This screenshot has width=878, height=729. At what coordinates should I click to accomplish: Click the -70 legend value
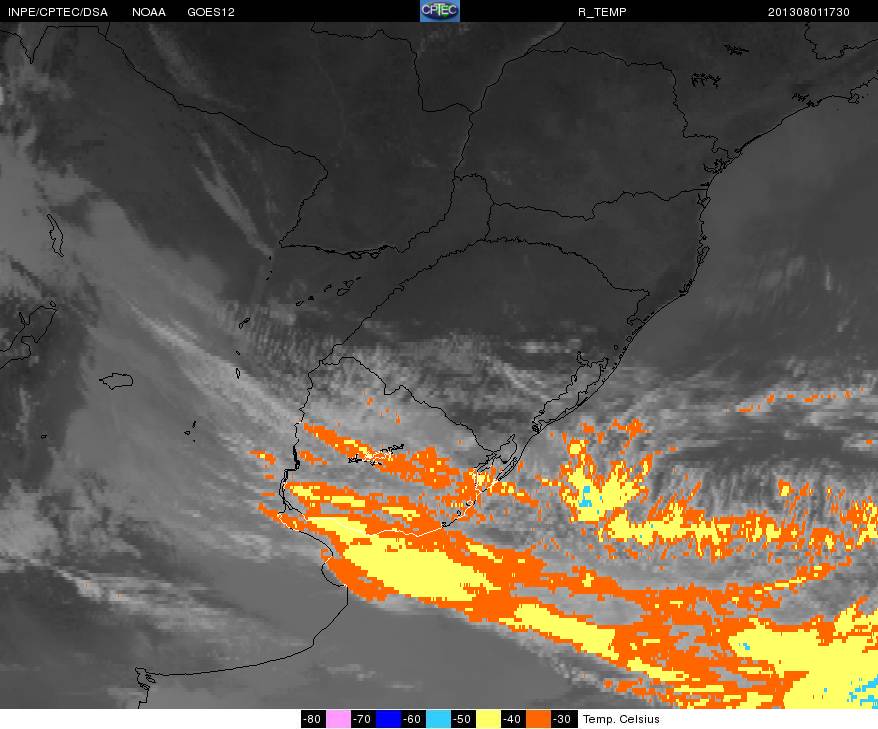tap(363, 719)
